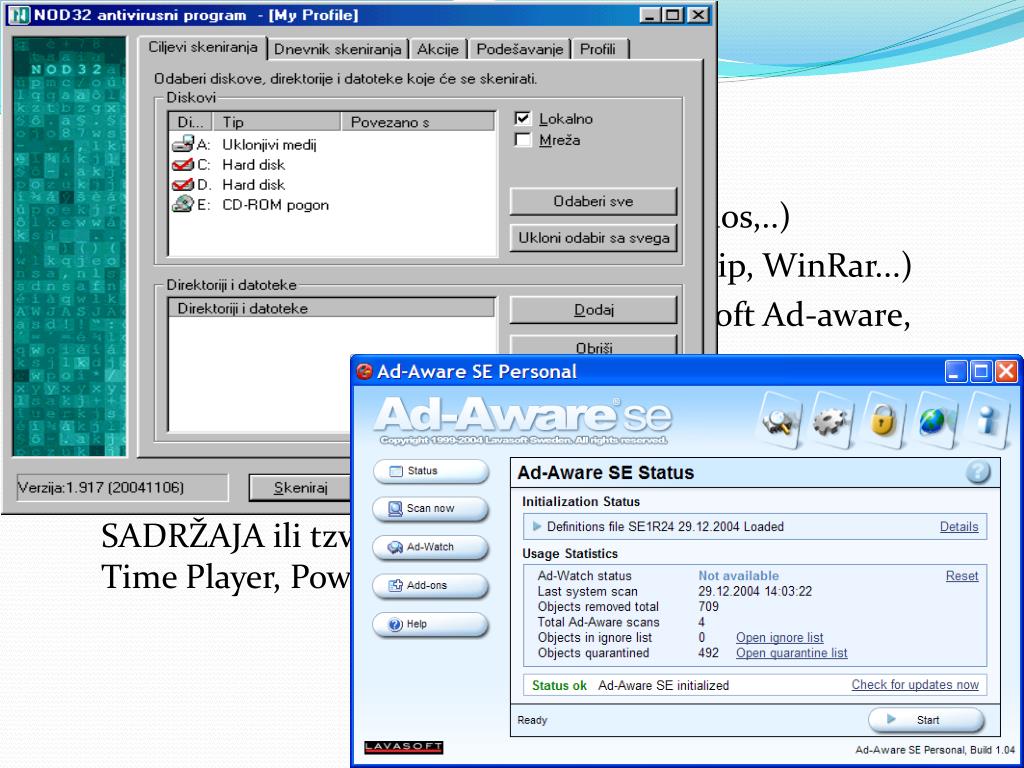
Task: Click the Odaberi sve button
Action: (x=593, y=201)
